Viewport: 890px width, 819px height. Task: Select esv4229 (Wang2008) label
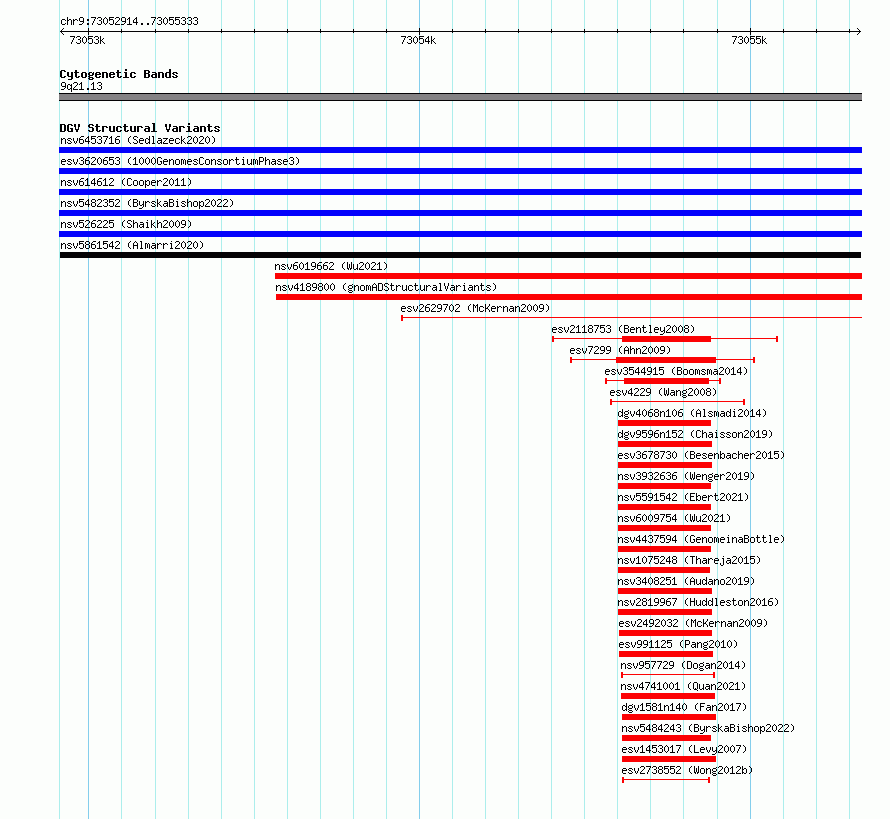point(663,392)
